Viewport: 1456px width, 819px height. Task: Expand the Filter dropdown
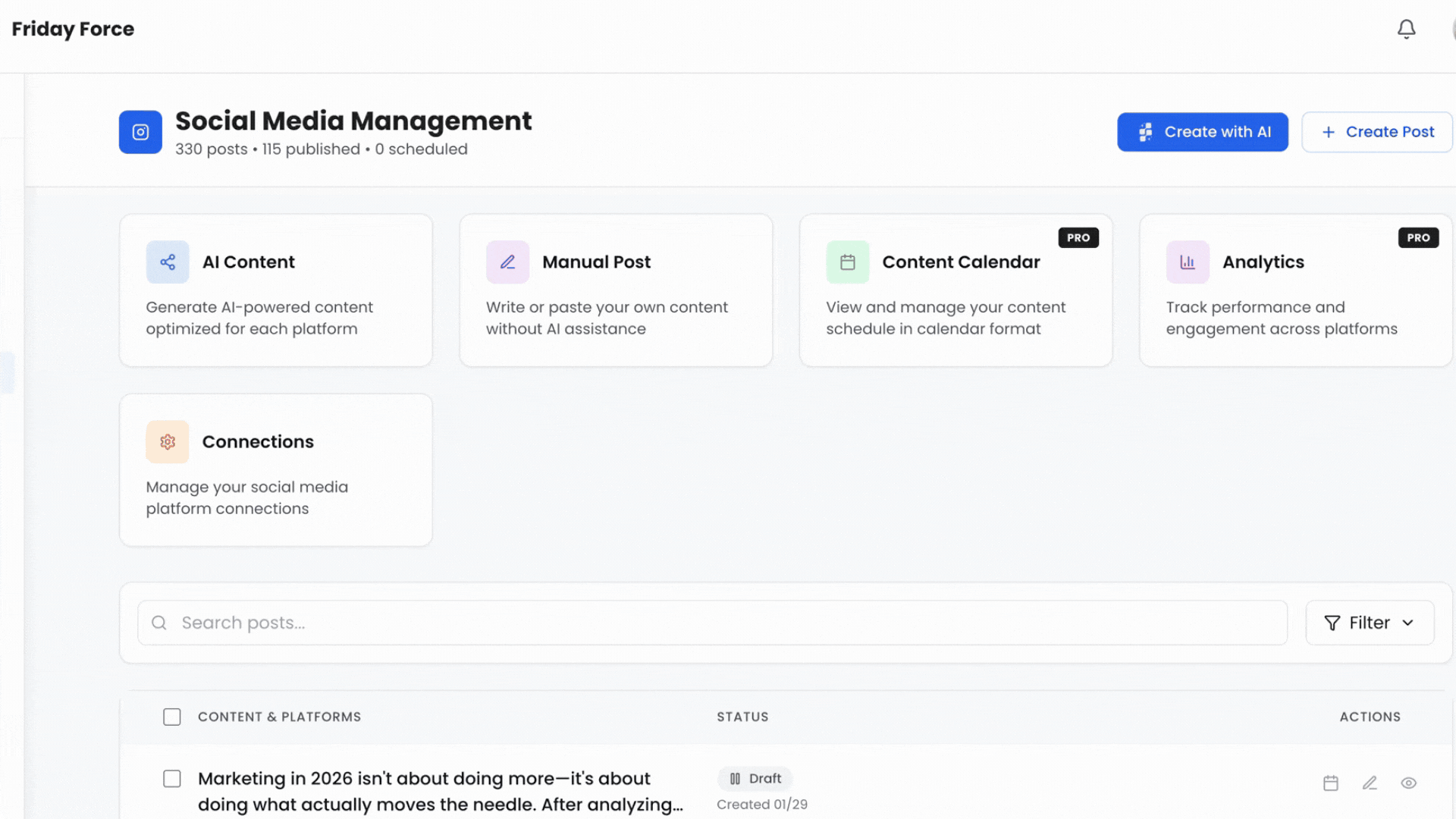(1369, 623)
